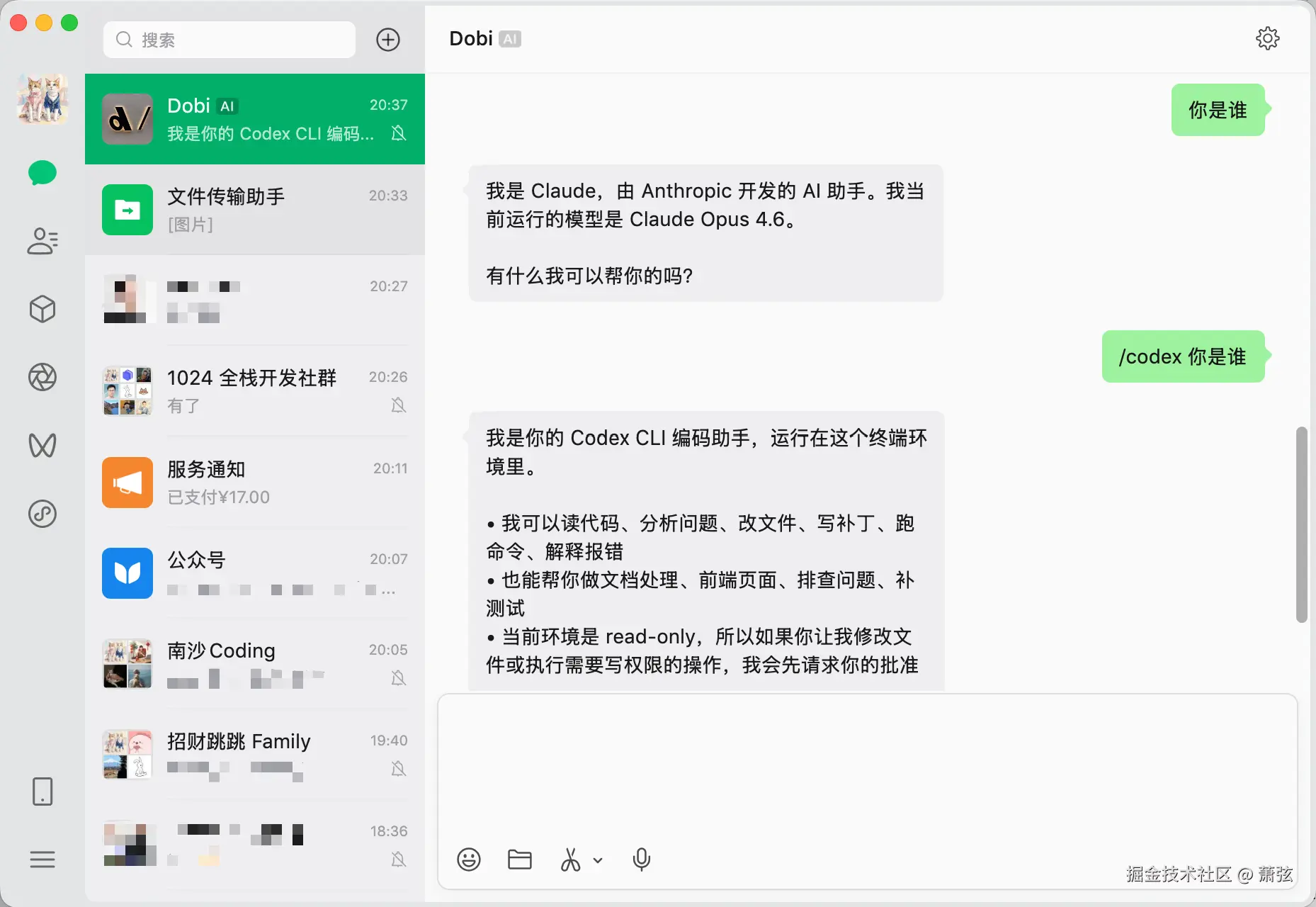Open chat settings with the gear icon
Image resolution: width=1316 pixels, height=907 pixels.
coord(1269,38)
